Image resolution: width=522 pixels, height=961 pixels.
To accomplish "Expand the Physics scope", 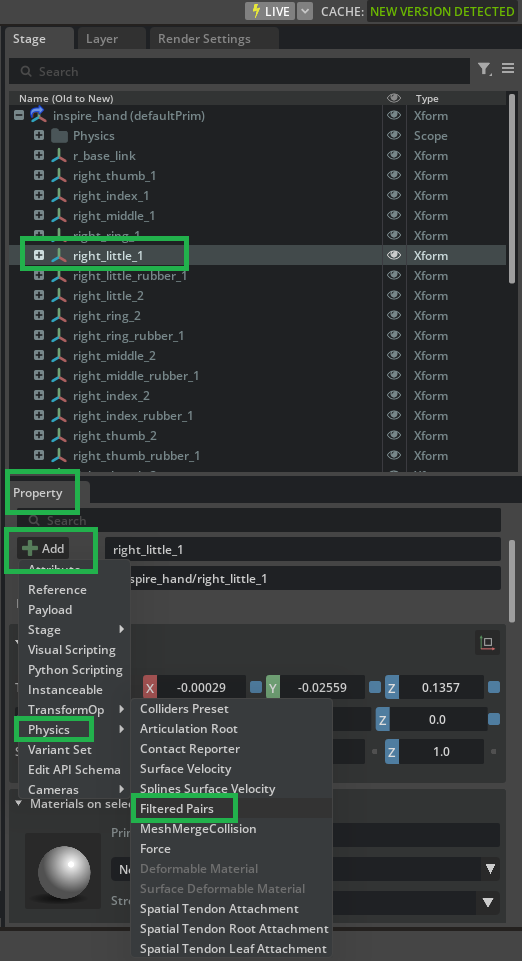I will click(x=39, y=135).
